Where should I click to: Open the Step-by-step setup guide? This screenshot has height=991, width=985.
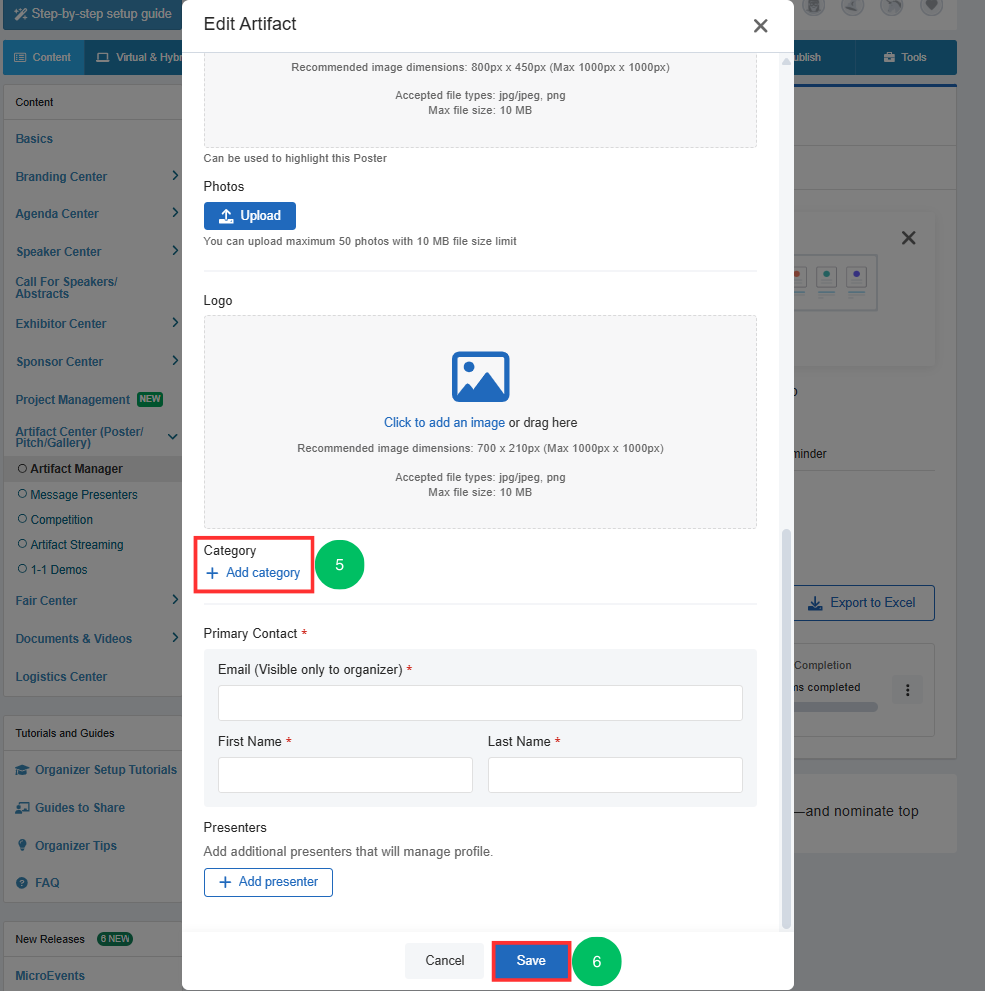93,14
